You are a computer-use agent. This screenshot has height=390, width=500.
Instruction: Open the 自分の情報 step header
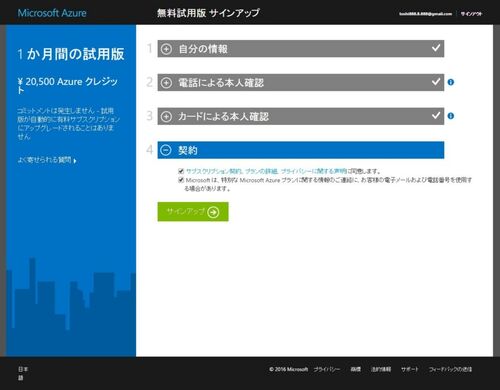tap(301, 49)
